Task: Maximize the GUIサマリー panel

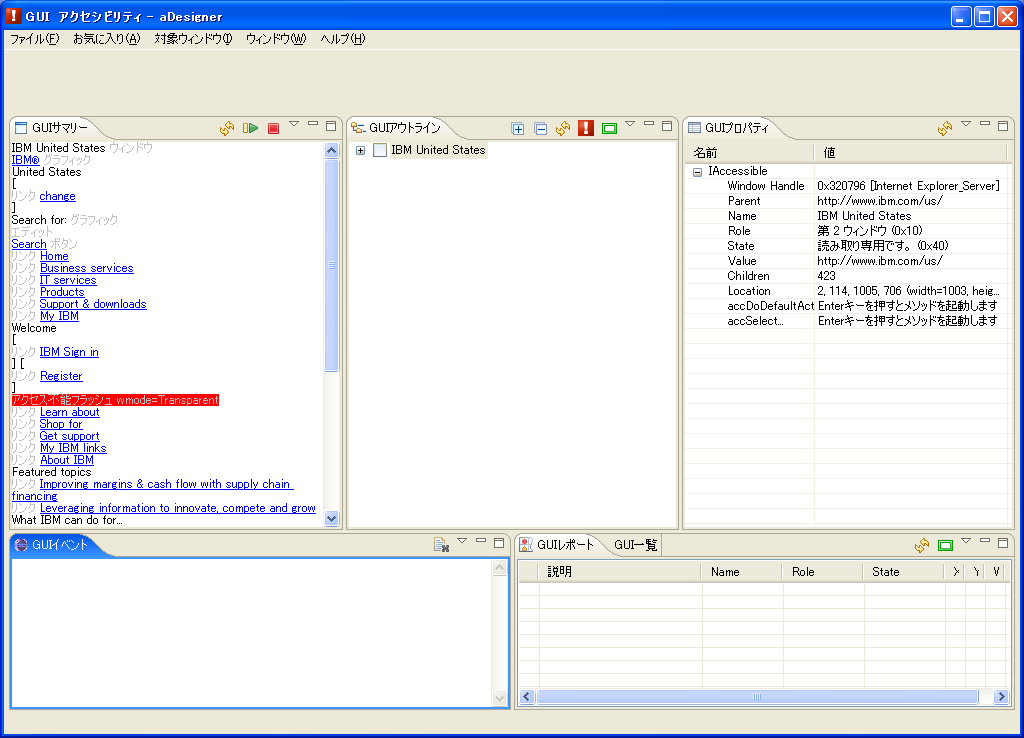Action: pos(331,125)
